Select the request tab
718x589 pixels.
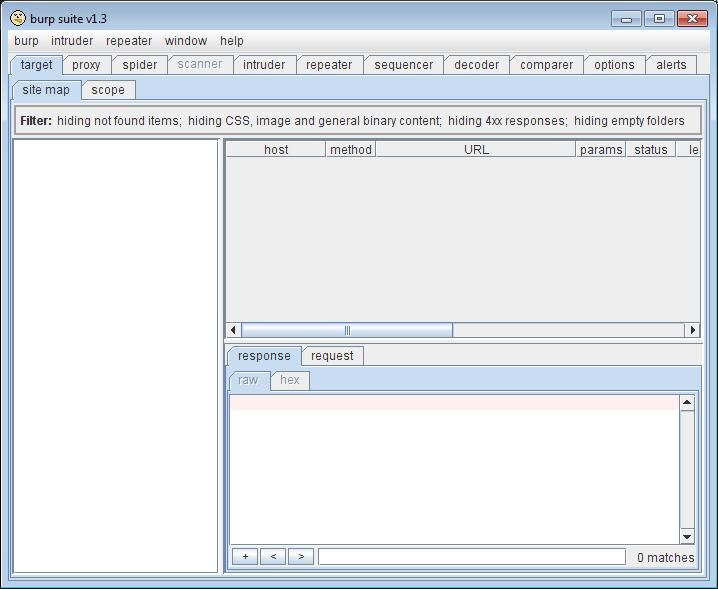tap(332, 356)
